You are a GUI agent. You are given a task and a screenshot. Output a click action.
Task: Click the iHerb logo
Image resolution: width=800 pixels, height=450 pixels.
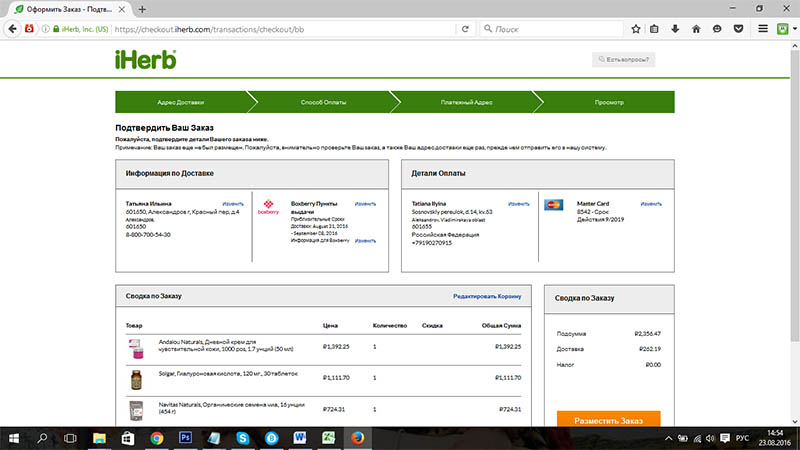tap(145, 60)
